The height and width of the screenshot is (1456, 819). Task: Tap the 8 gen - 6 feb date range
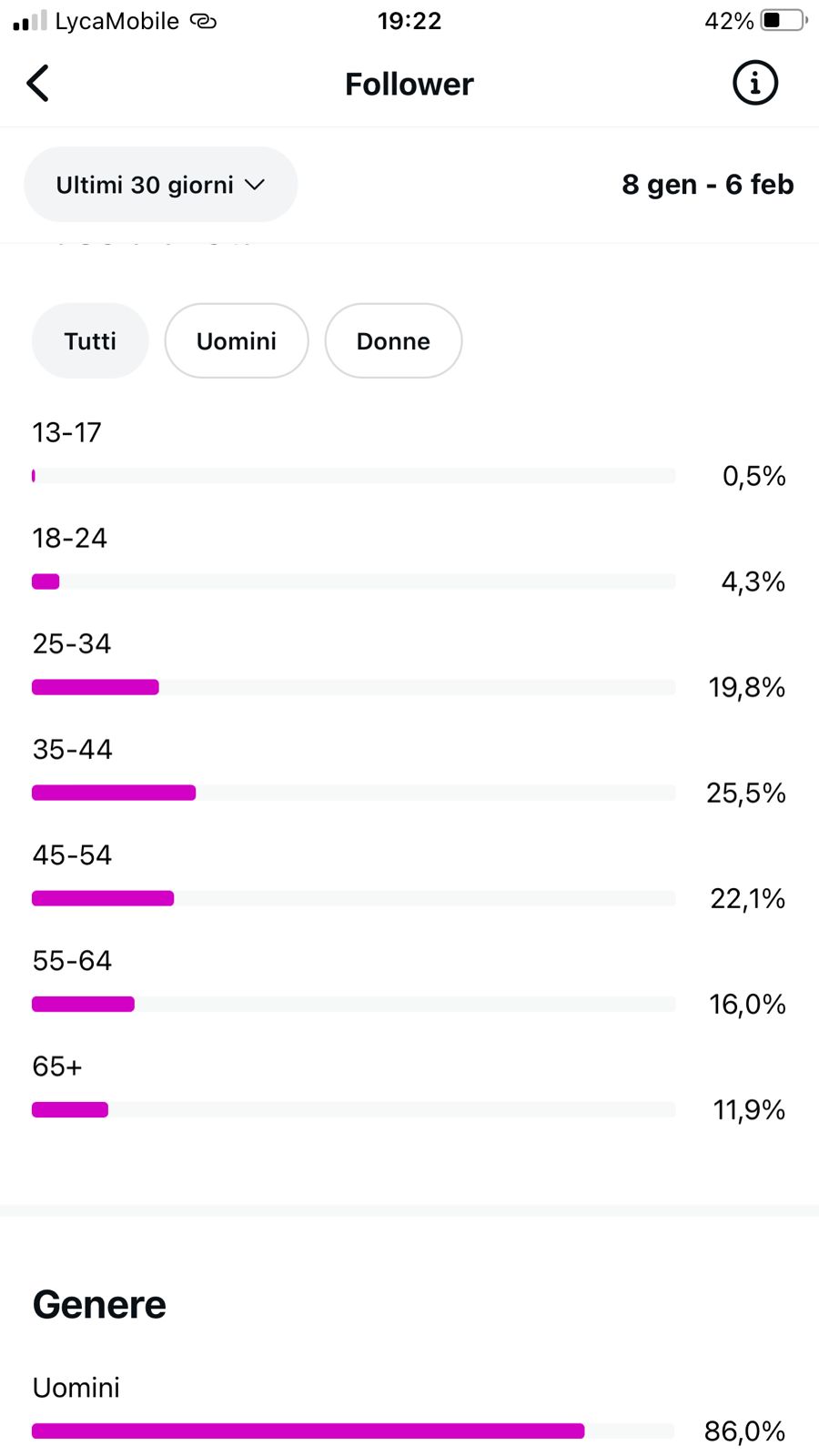[x=707, y=185]
